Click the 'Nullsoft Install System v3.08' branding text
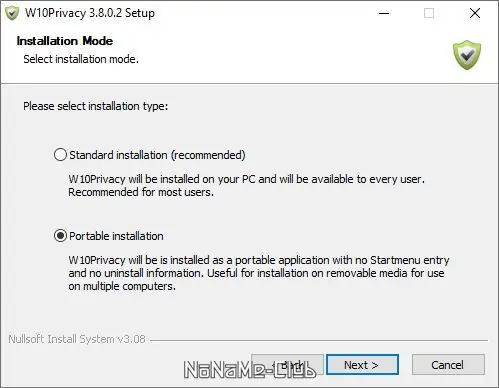The width and height of the screenshot is (499, 388). coord(77,339)
